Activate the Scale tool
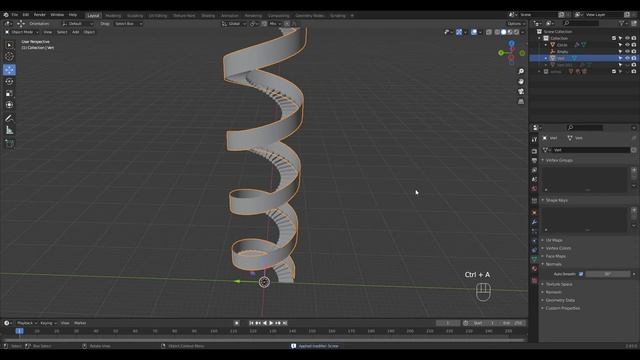 (9, 93)
